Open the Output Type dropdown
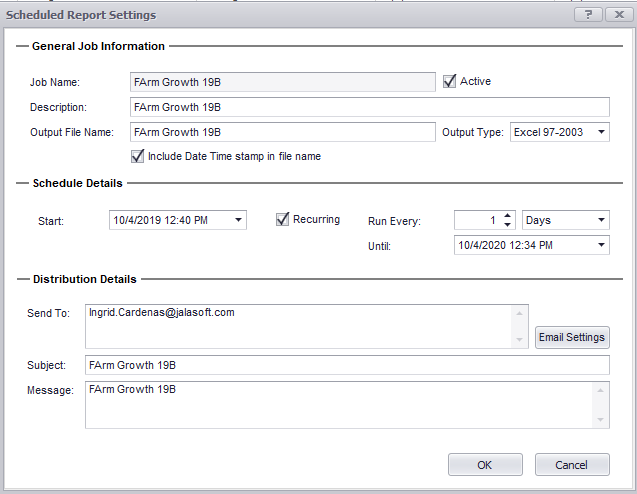 point(600,132)
